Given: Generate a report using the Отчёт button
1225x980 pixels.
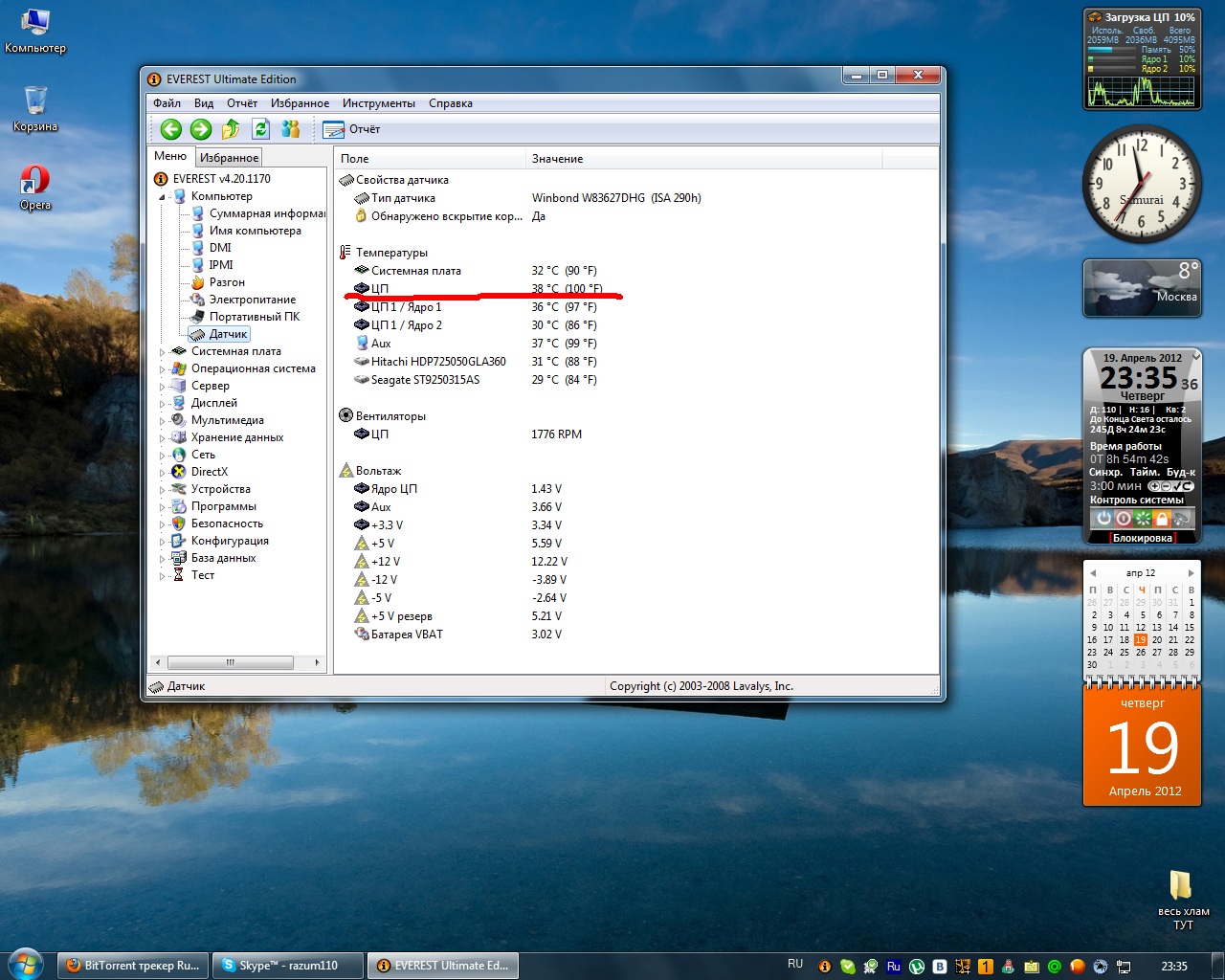Looking at the screenshot, I should click(x=351, y=129).
